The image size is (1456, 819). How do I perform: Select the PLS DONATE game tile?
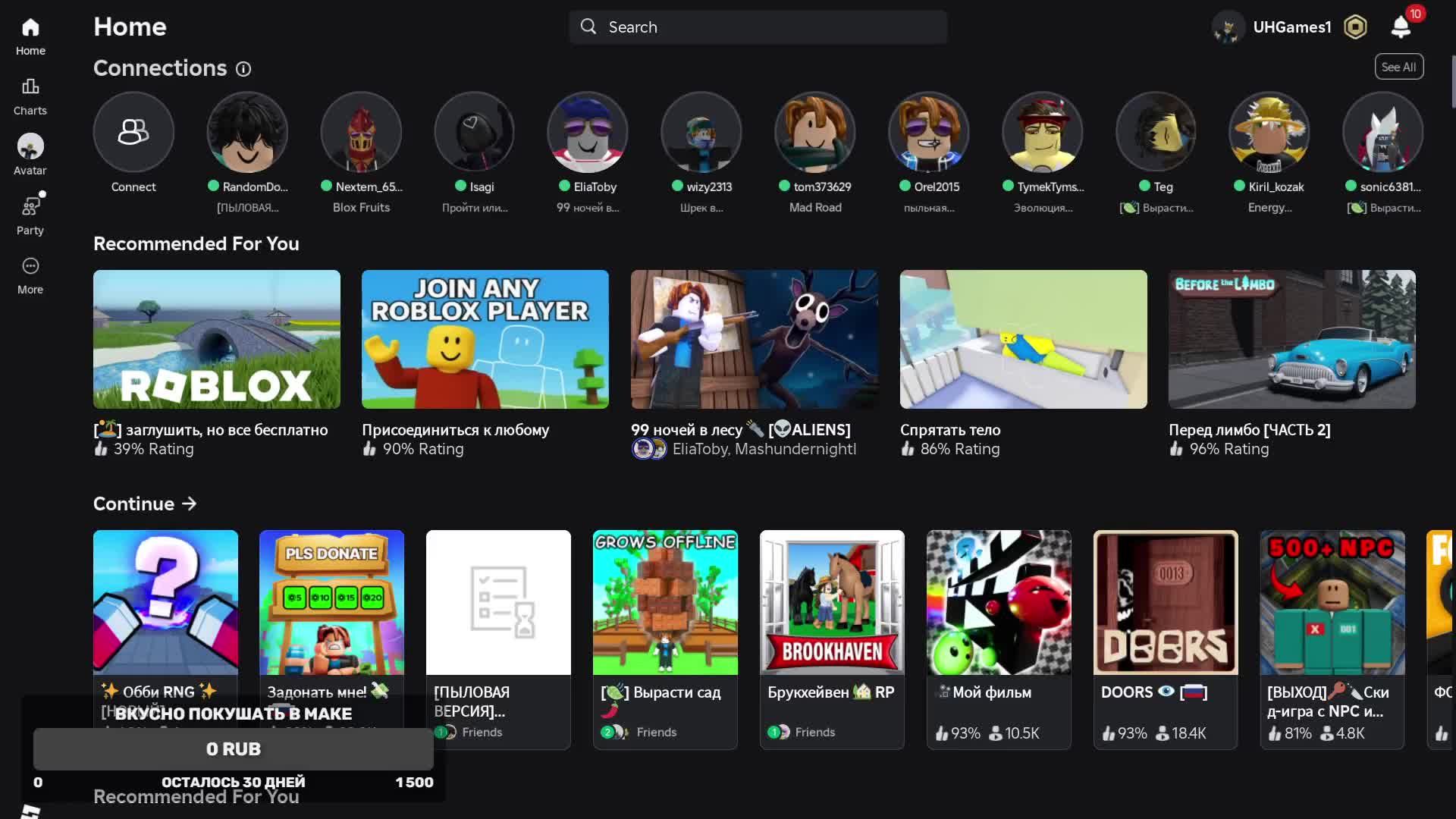(331, 603)
